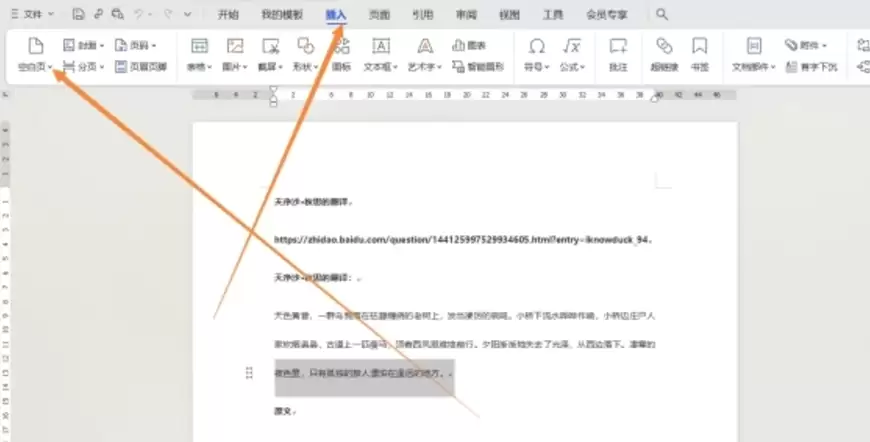The width and height of the screenshot is (870, 442).
Task: Expand the Page Break (分页) dropdown
Action: click(102, 67)
